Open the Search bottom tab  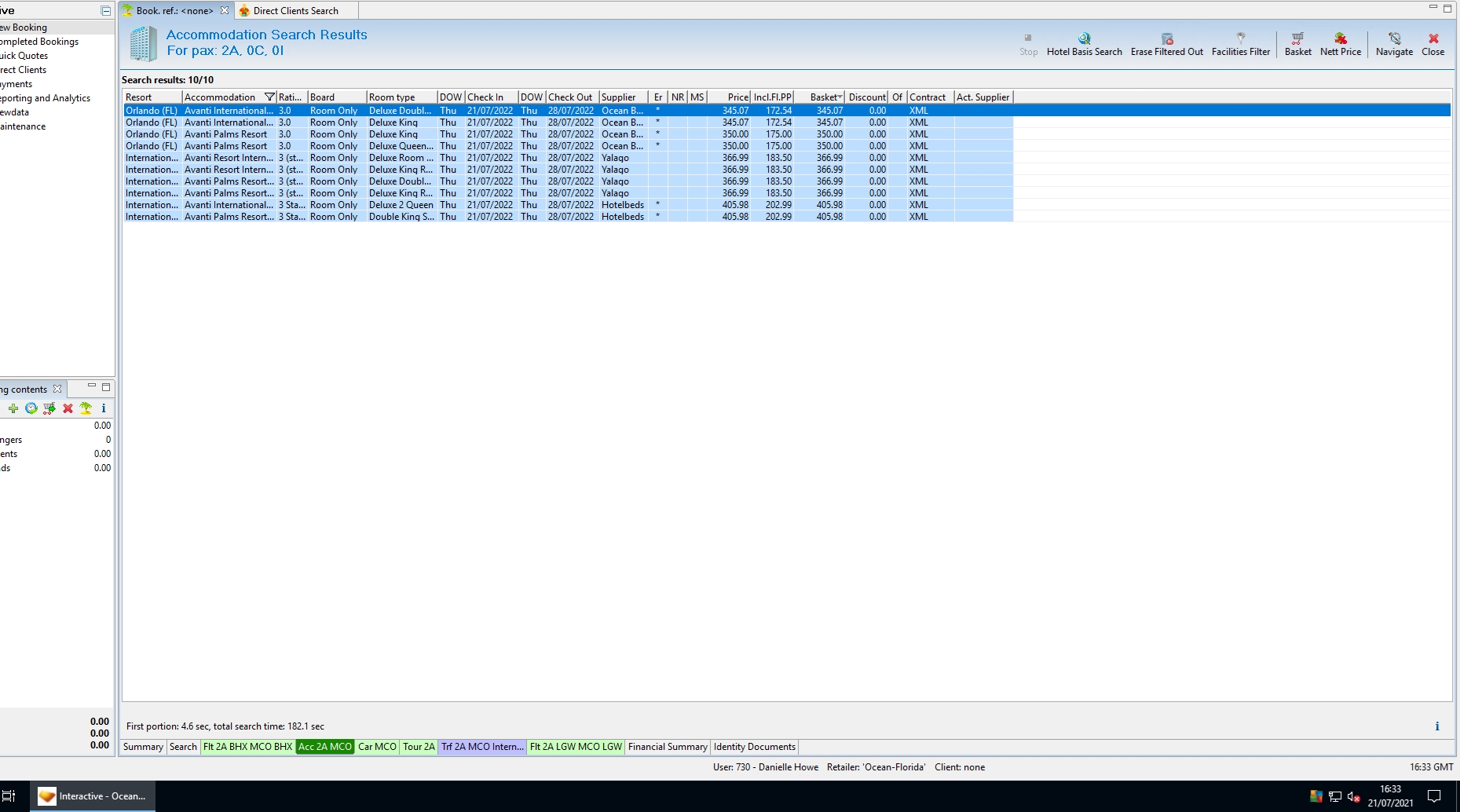coord(183,747)
